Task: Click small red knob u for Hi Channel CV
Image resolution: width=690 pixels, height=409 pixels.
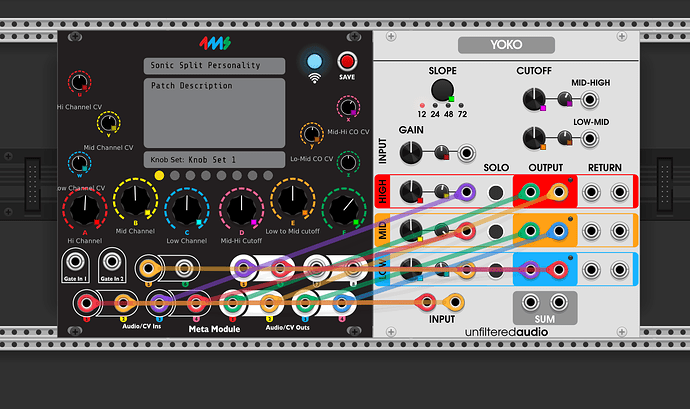Action: [79, 82]
